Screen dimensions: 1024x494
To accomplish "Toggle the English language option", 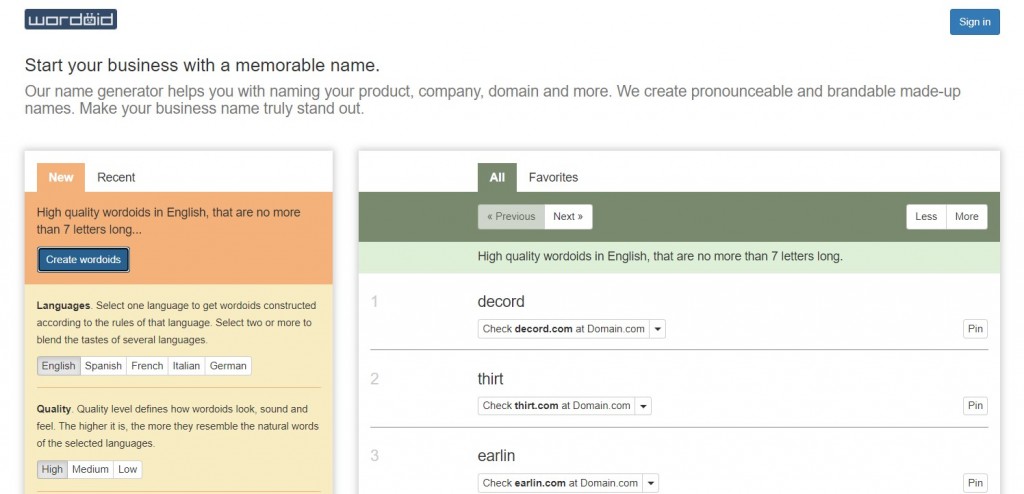I will (x=58, y=365).
